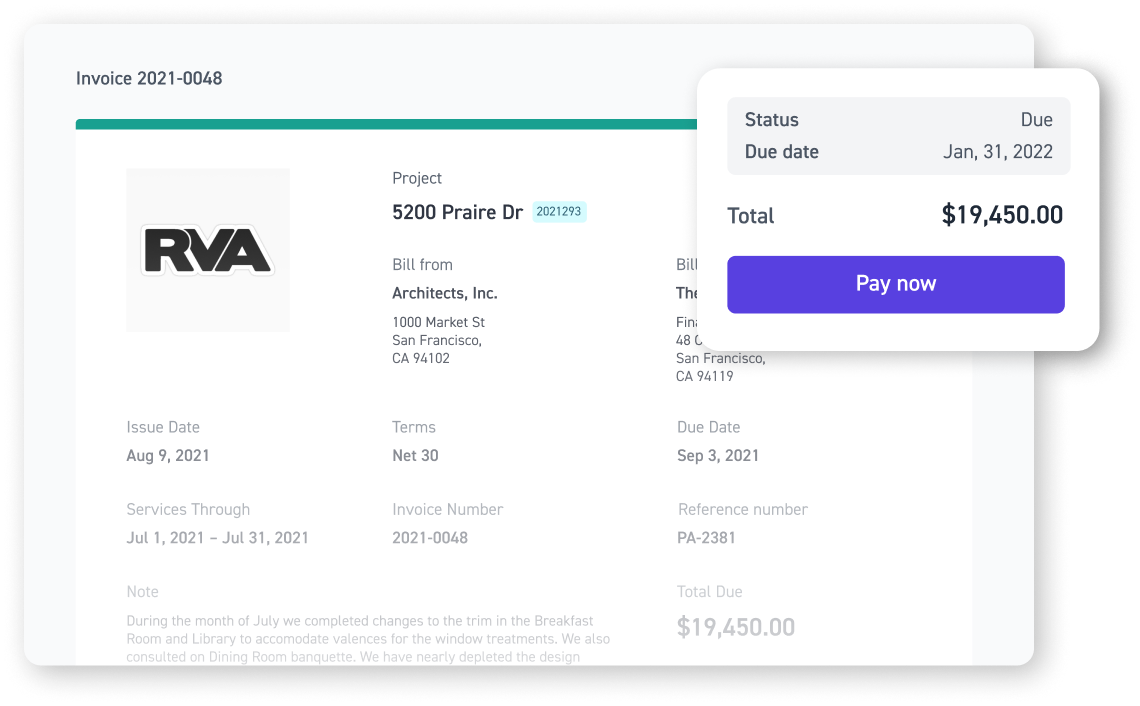Click the PA-2381 reference number

coord(706,537)
